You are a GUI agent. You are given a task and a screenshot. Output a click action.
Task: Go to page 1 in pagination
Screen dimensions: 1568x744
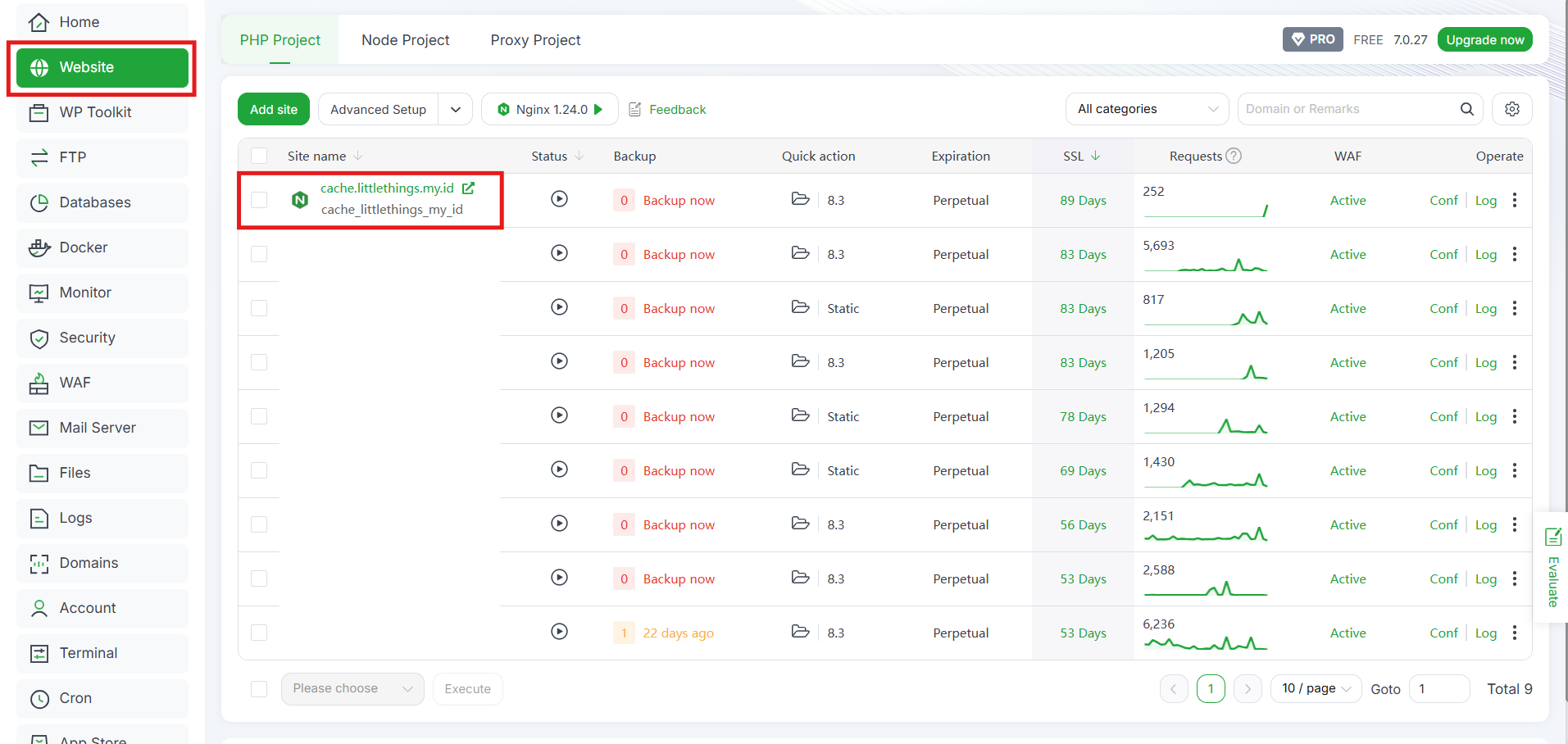point(1211,689)
